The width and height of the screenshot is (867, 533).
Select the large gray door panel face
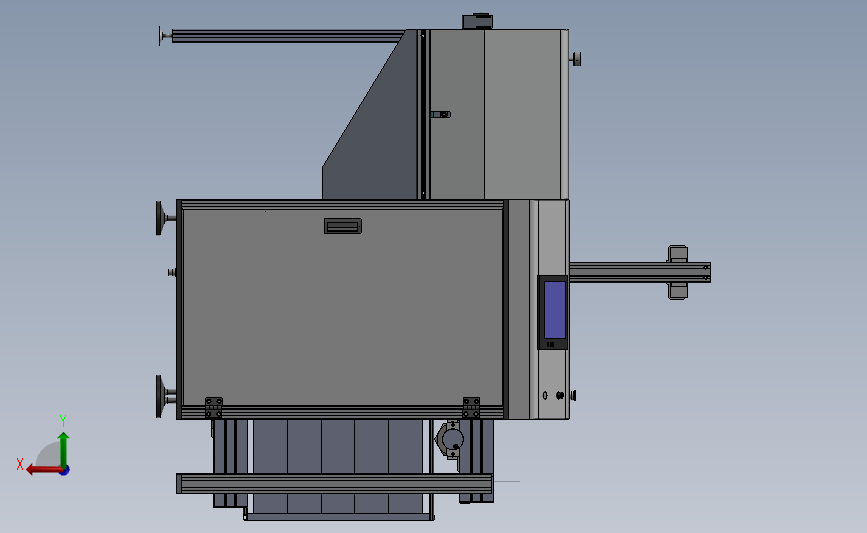coord(342,307)
